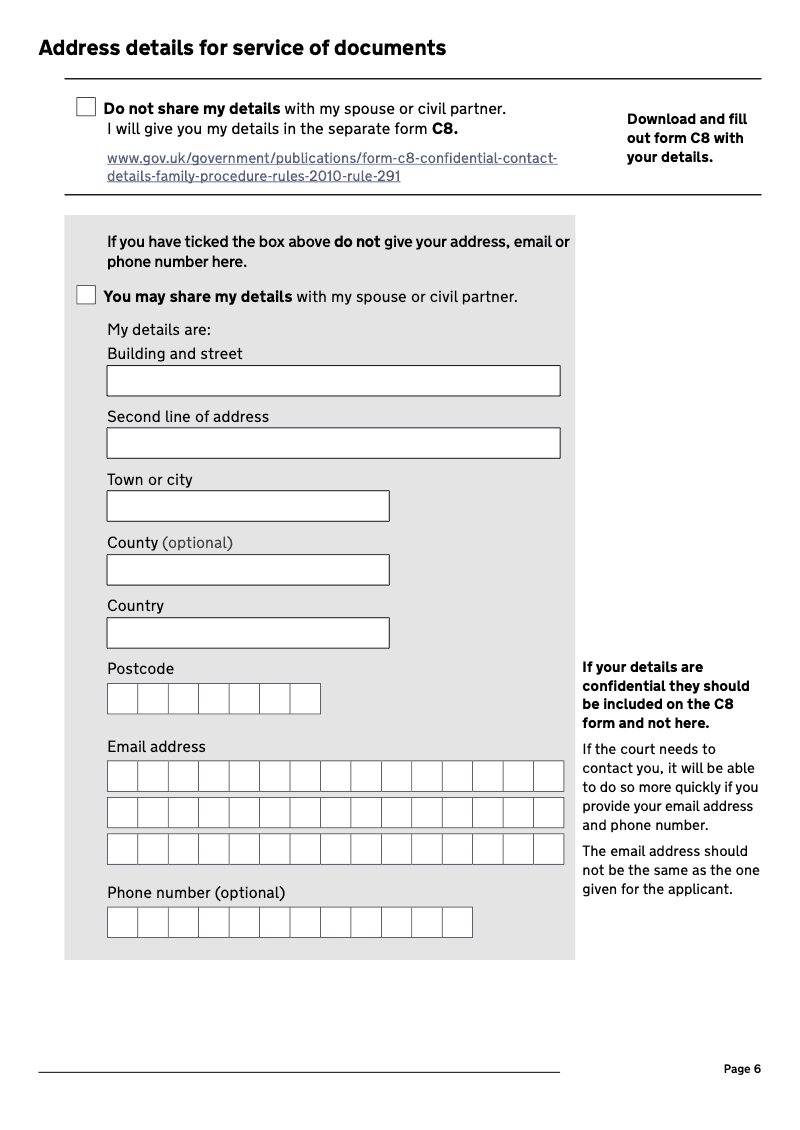
Task: Click the Building and street field
Action: click(333, 381)
